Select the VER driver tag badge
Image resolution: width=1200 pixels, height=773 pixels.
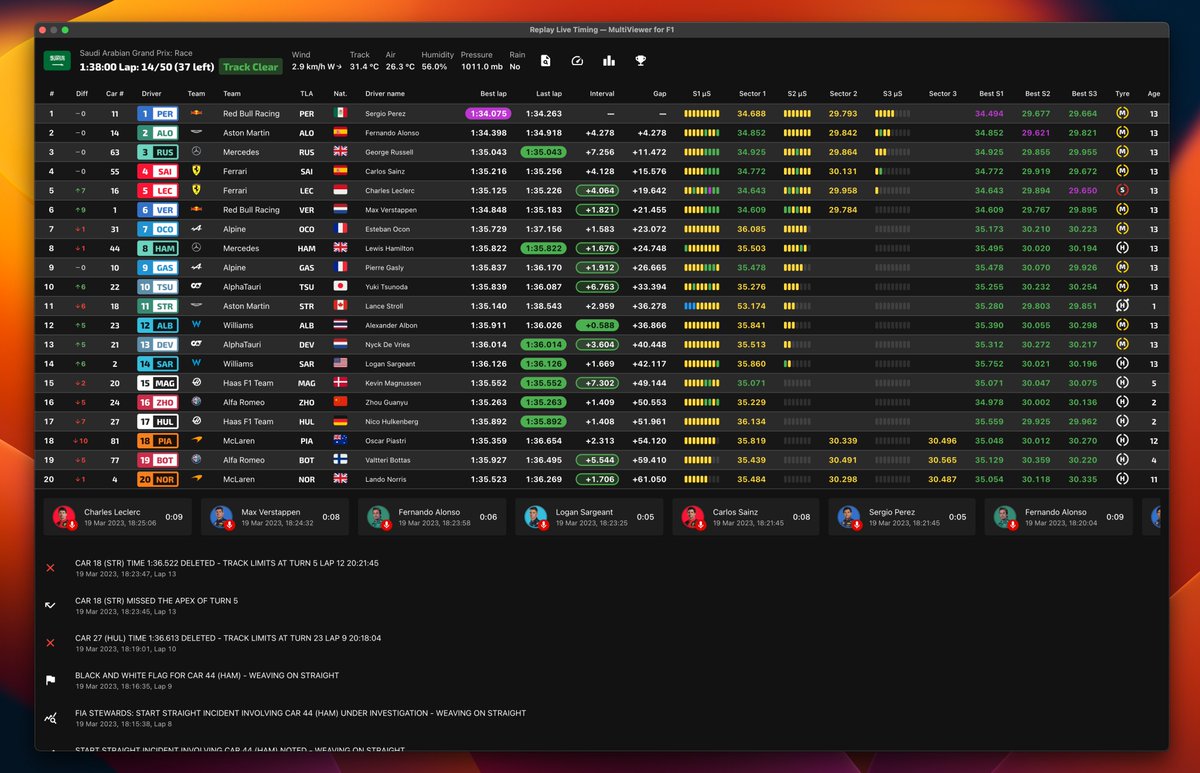[x=157, y=210]
